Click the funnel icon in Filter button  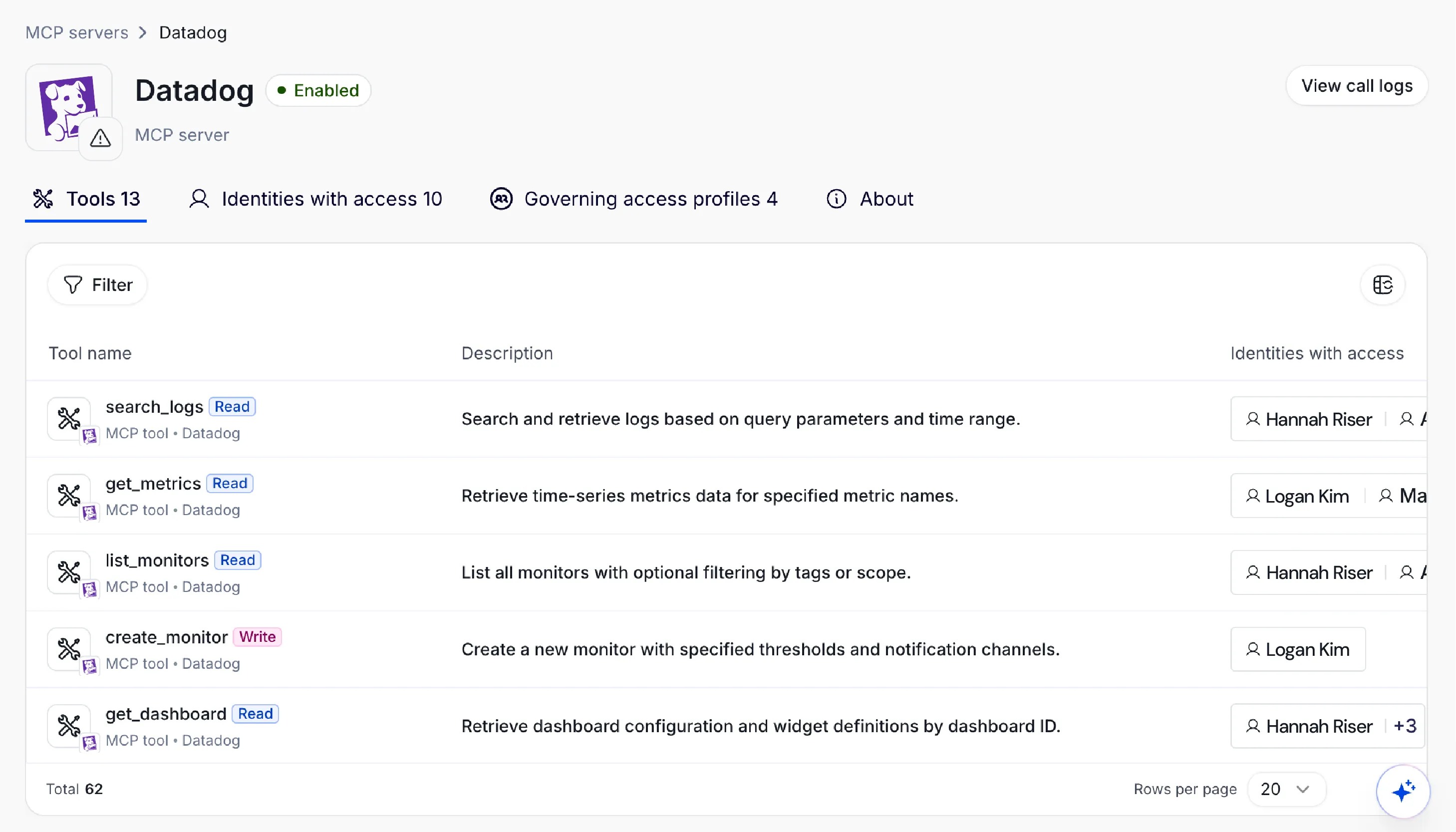coord(72,284)
